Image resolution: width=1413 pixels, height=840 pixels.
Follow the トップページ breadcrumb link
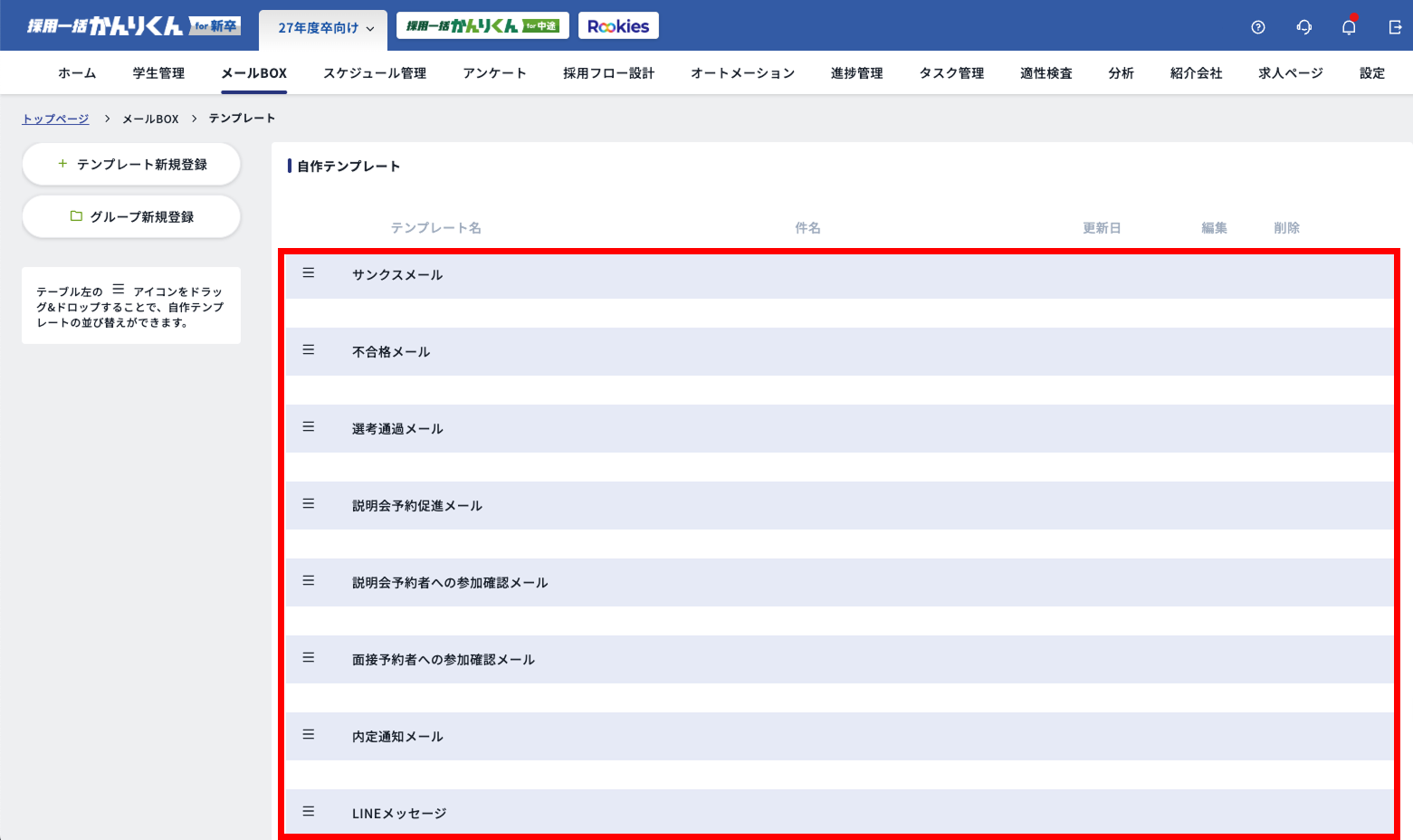[x=55, y=119]
